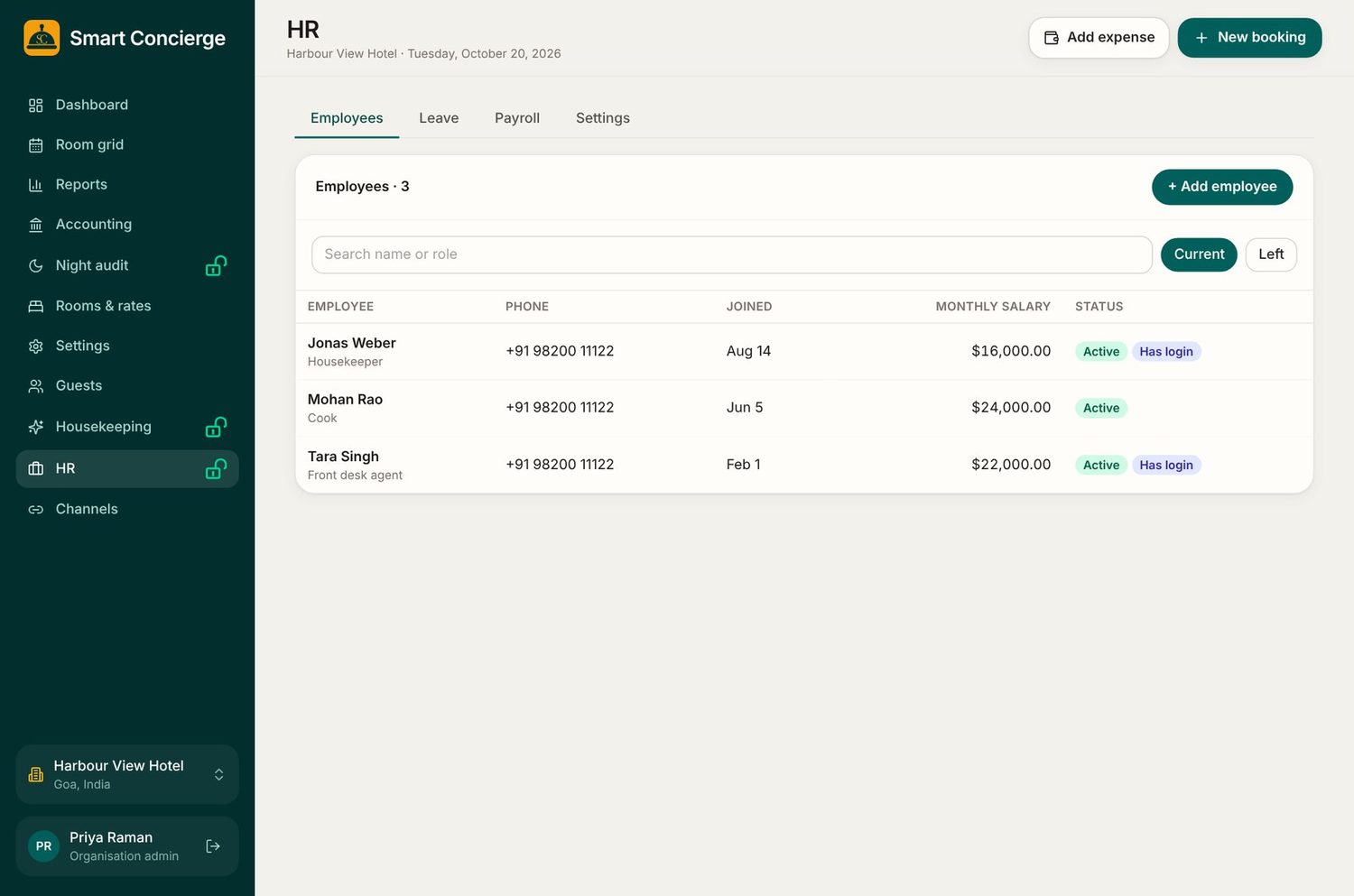Click the Accounting bank icon
The width and height of the screenshot is (1354, 896).
click(36, 225)
